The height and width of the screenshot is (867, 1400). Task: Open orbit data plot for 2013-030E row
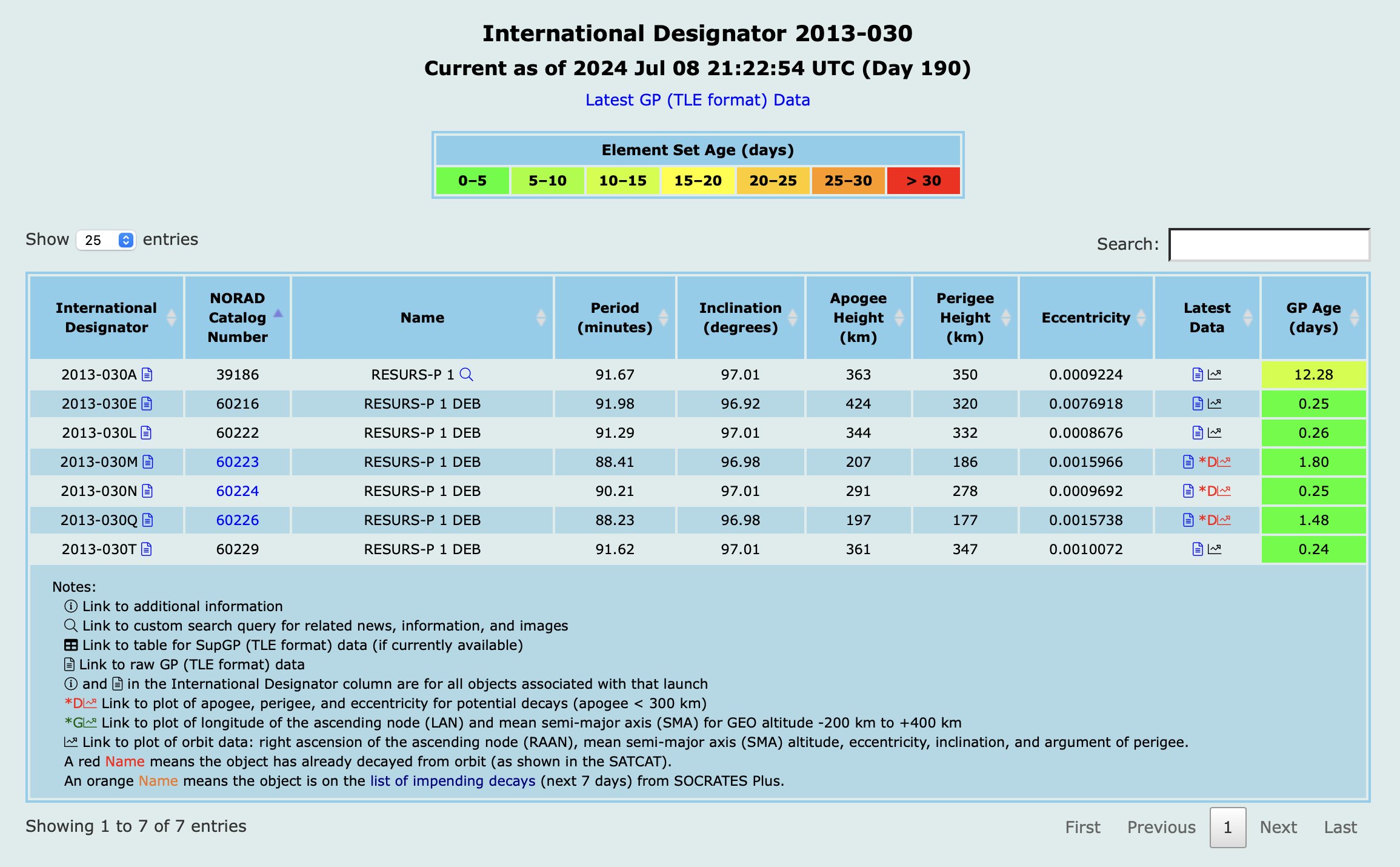pos(1215,404)
